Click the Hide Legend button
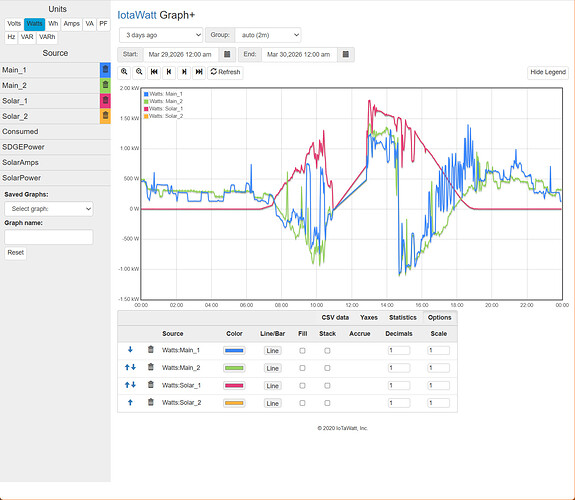The width and height of the screenshot is (575, 500). tap(548, 72)
